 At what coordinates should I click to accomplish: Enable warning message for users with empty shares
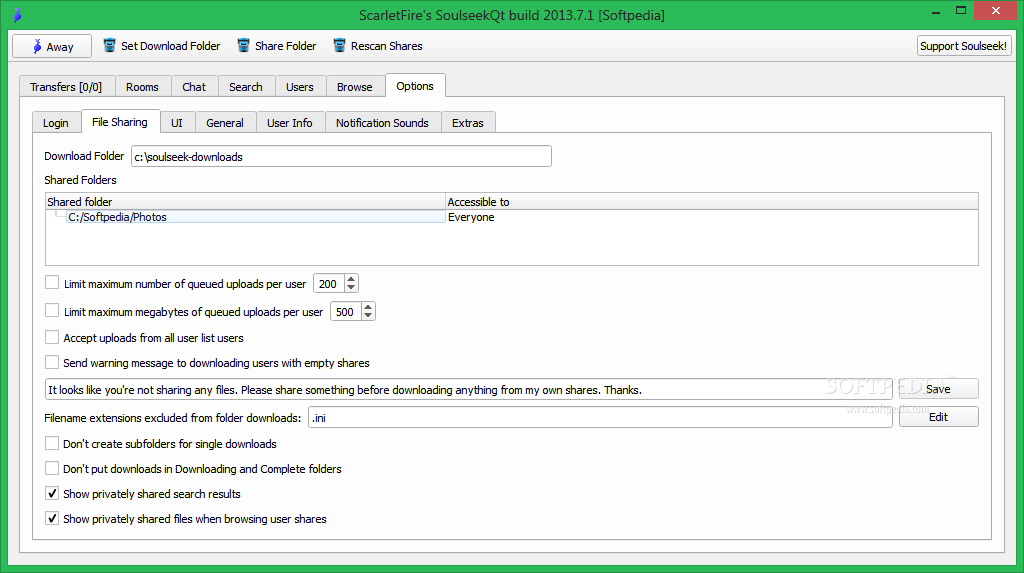pos(52,362)
